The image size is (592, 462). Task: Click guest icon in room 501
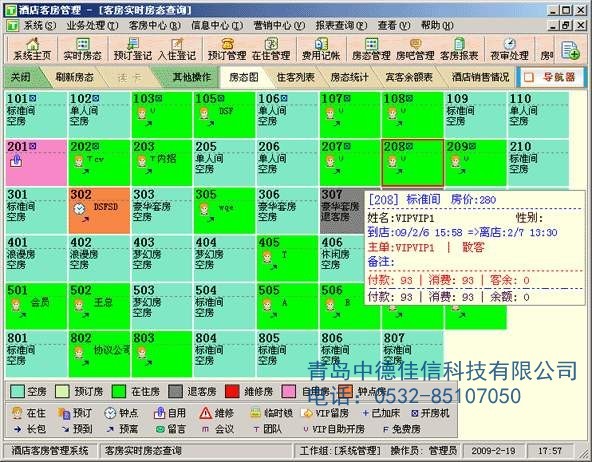pos(16,304)
